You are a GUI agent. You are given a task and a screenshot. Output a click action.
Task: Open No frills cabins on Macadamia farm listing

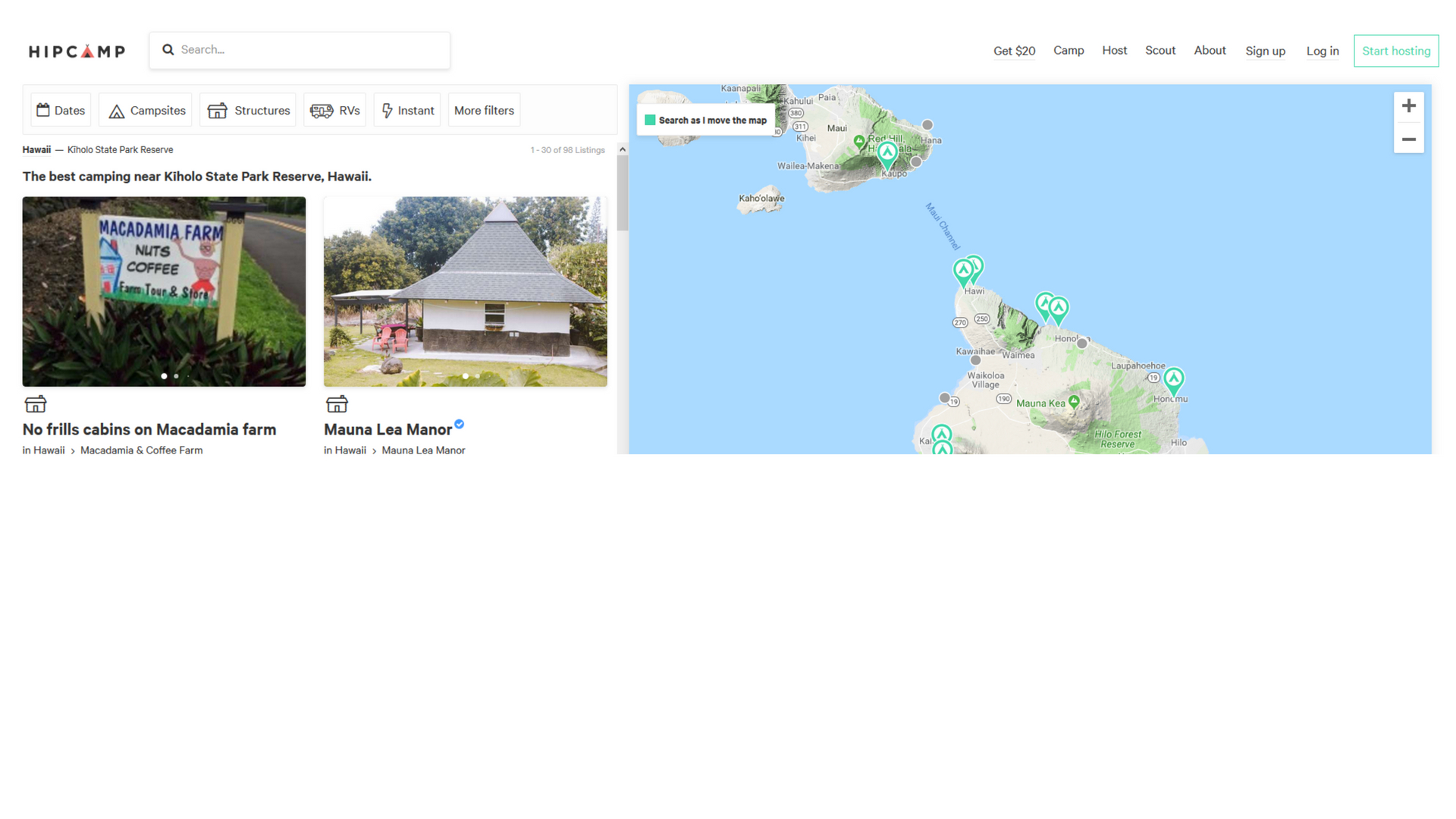(149, 429)
